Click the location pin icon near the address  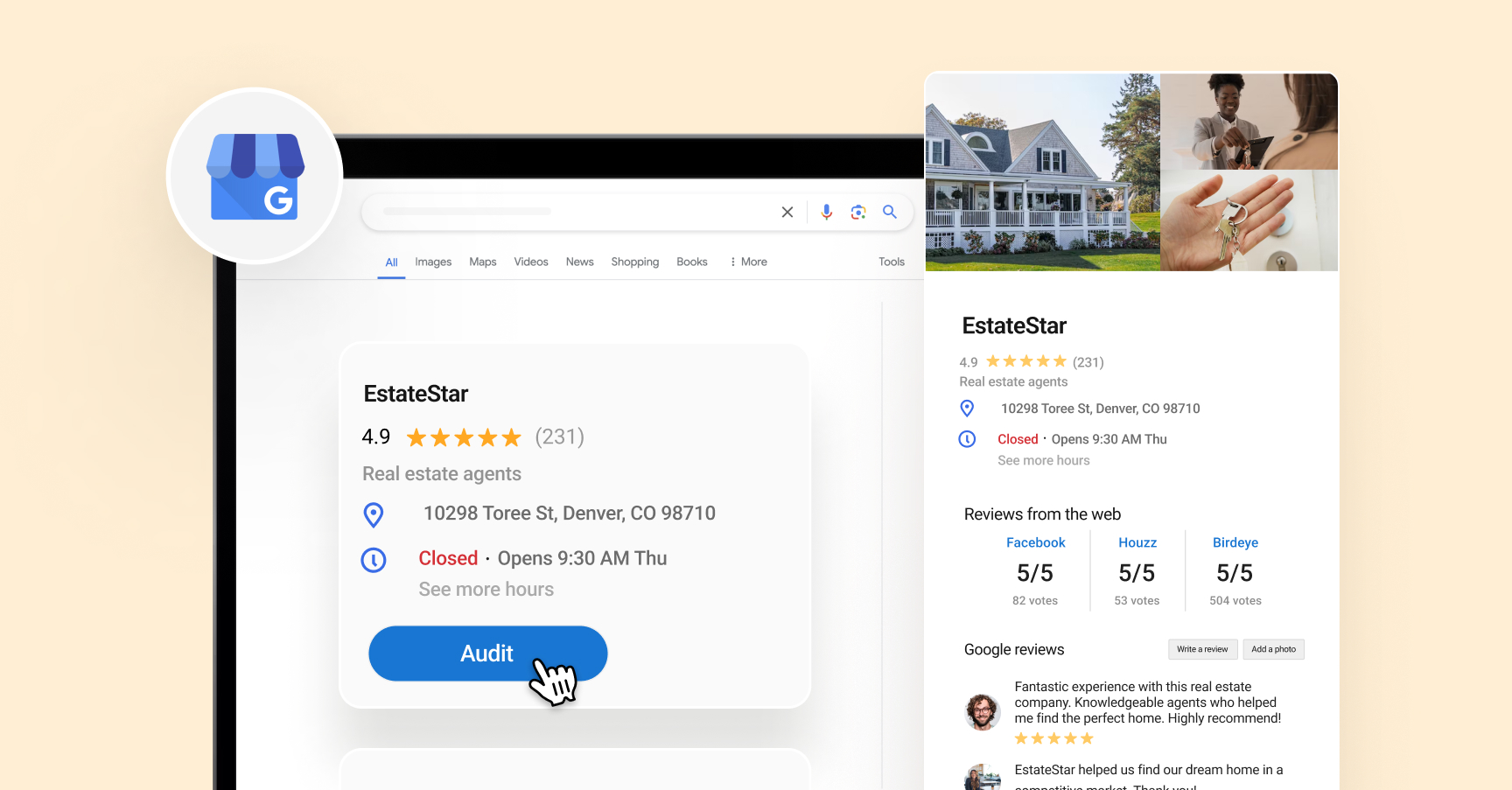374,514
